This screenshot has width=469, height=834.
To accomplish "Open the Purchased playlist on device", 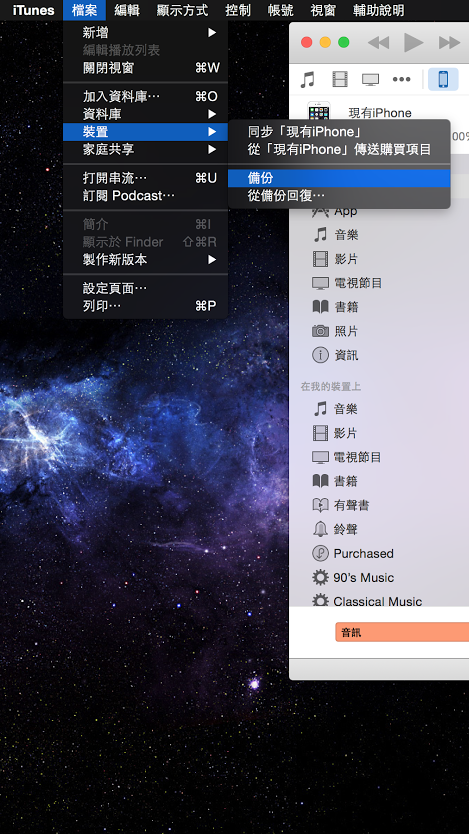I will pos(353,553).
